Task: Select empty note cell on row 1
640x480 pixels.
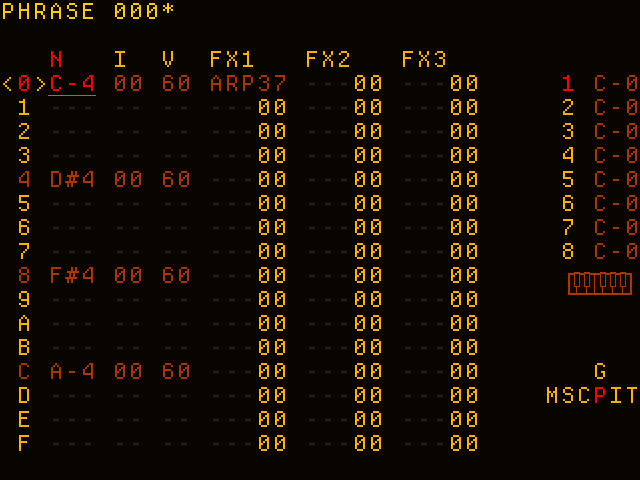Action: pos(72,108)
